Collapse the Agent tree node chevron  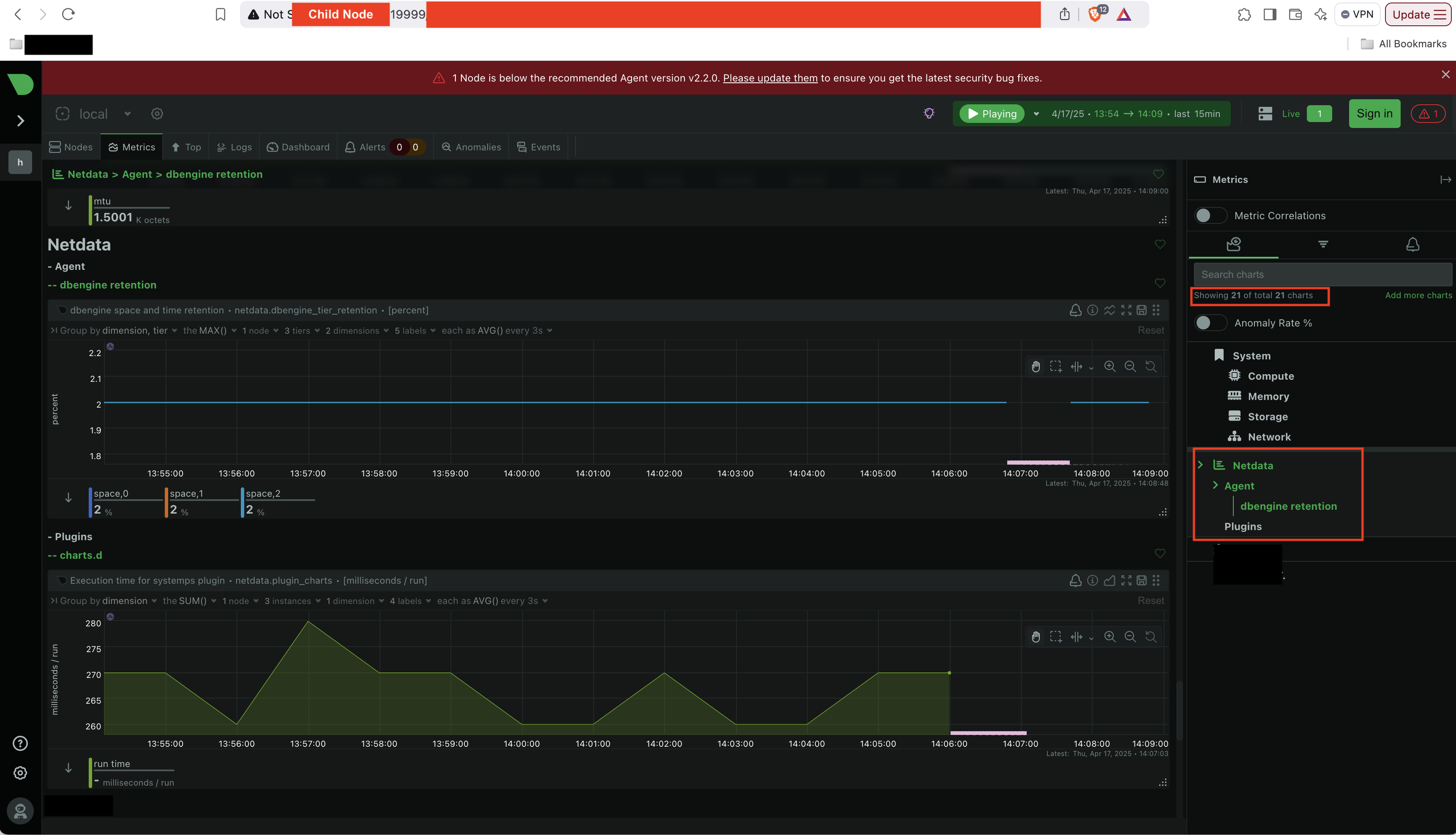tap(1215, 485)
